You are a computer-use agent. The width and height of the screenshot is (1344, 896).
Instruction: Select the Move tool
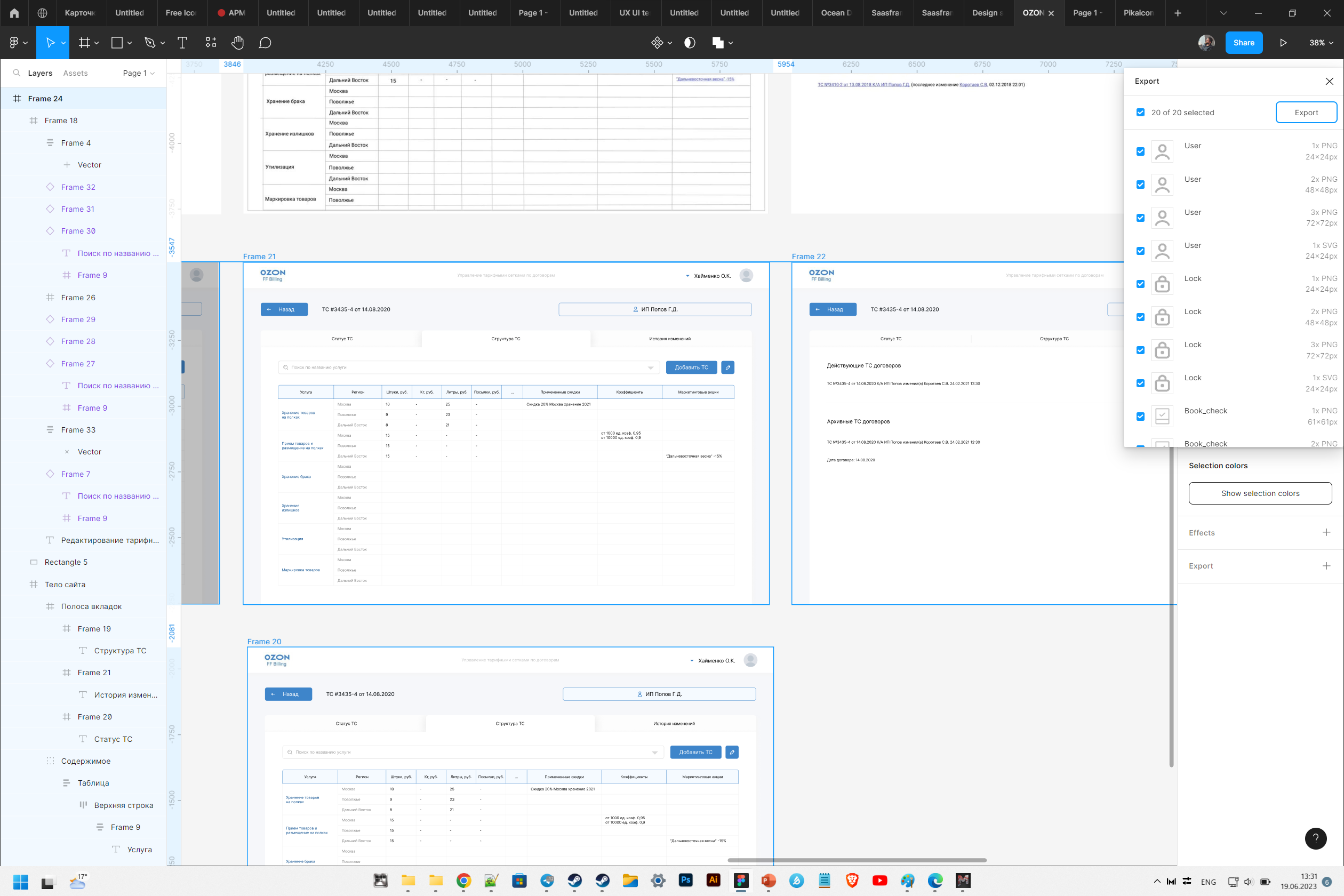click(x=50, y=43)
